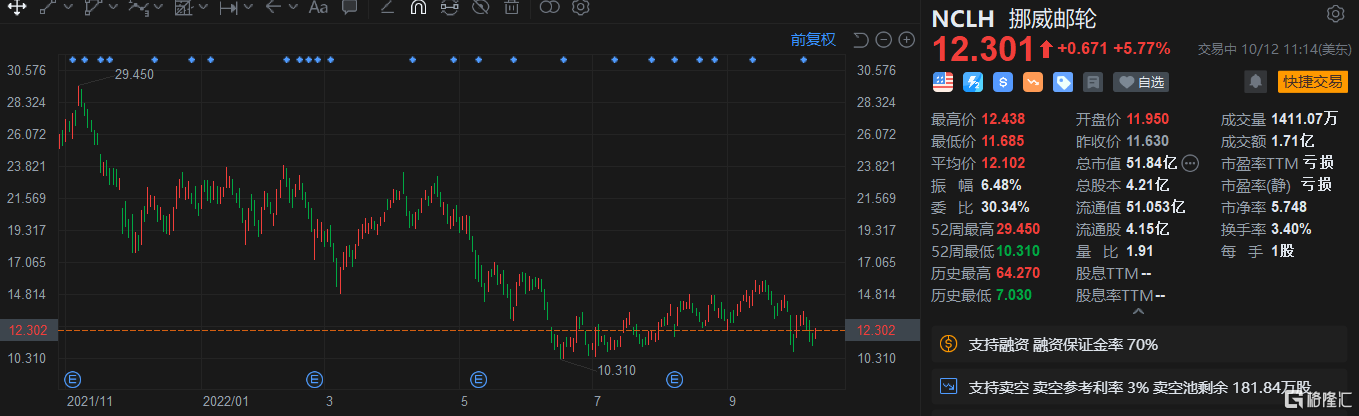Toggle 自选 watchlist favorite
This screenshot has height=416, width=1359.
click(1141, 82)
